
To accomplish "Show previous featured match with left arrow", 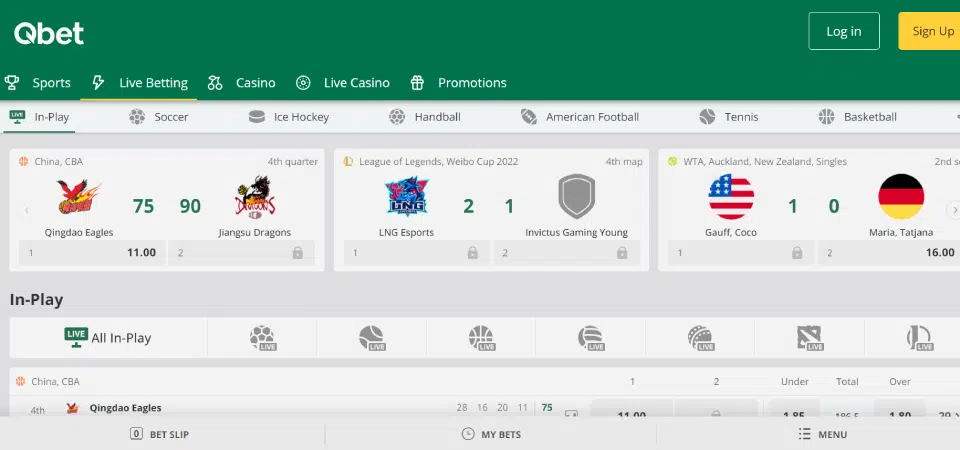I will (x=26, y=210).
